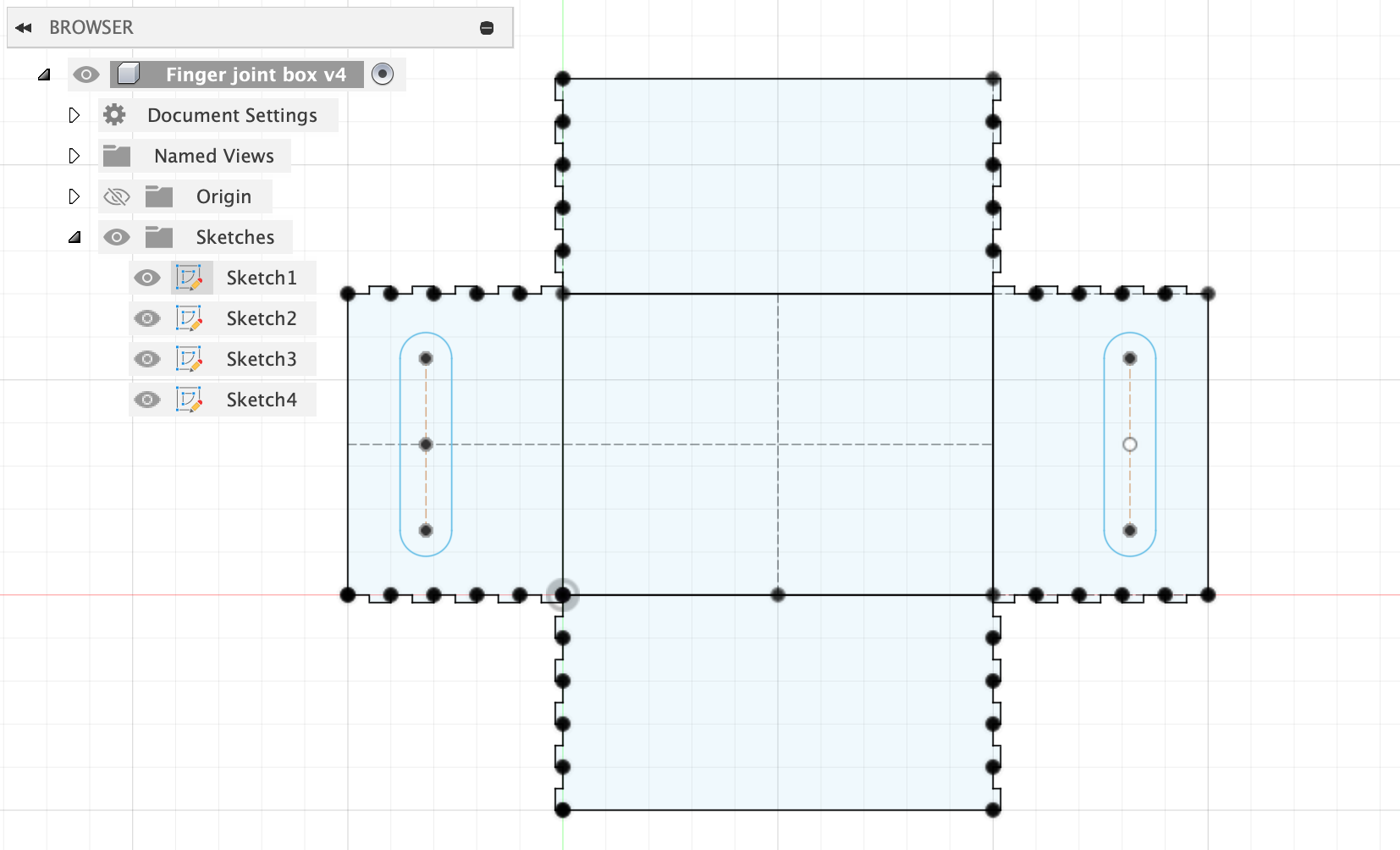Click the Browser panel minimize circle icon
1400x850 pixels.
[x=487, y=28]
